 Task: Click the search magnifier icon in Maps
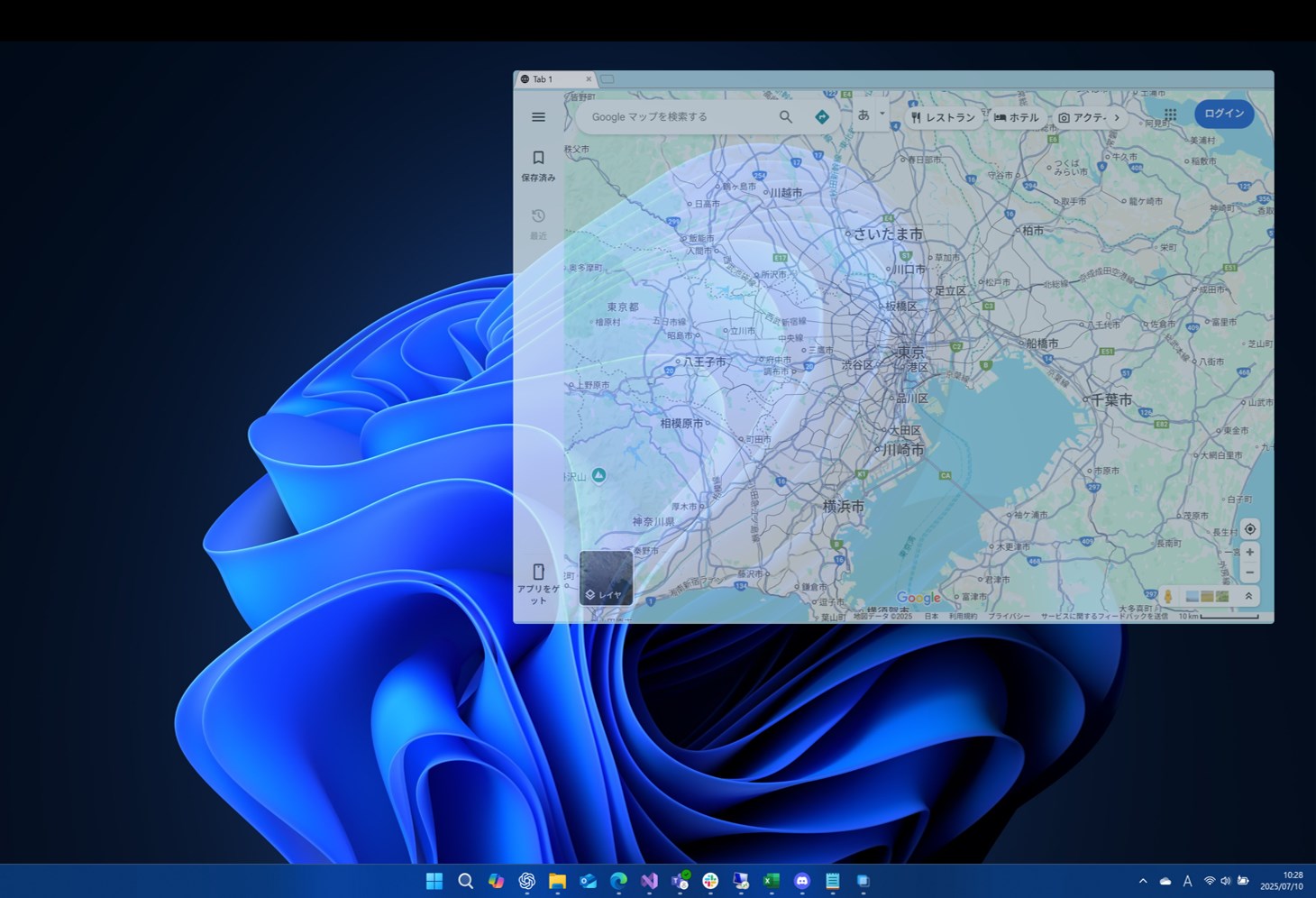[786, 117]
